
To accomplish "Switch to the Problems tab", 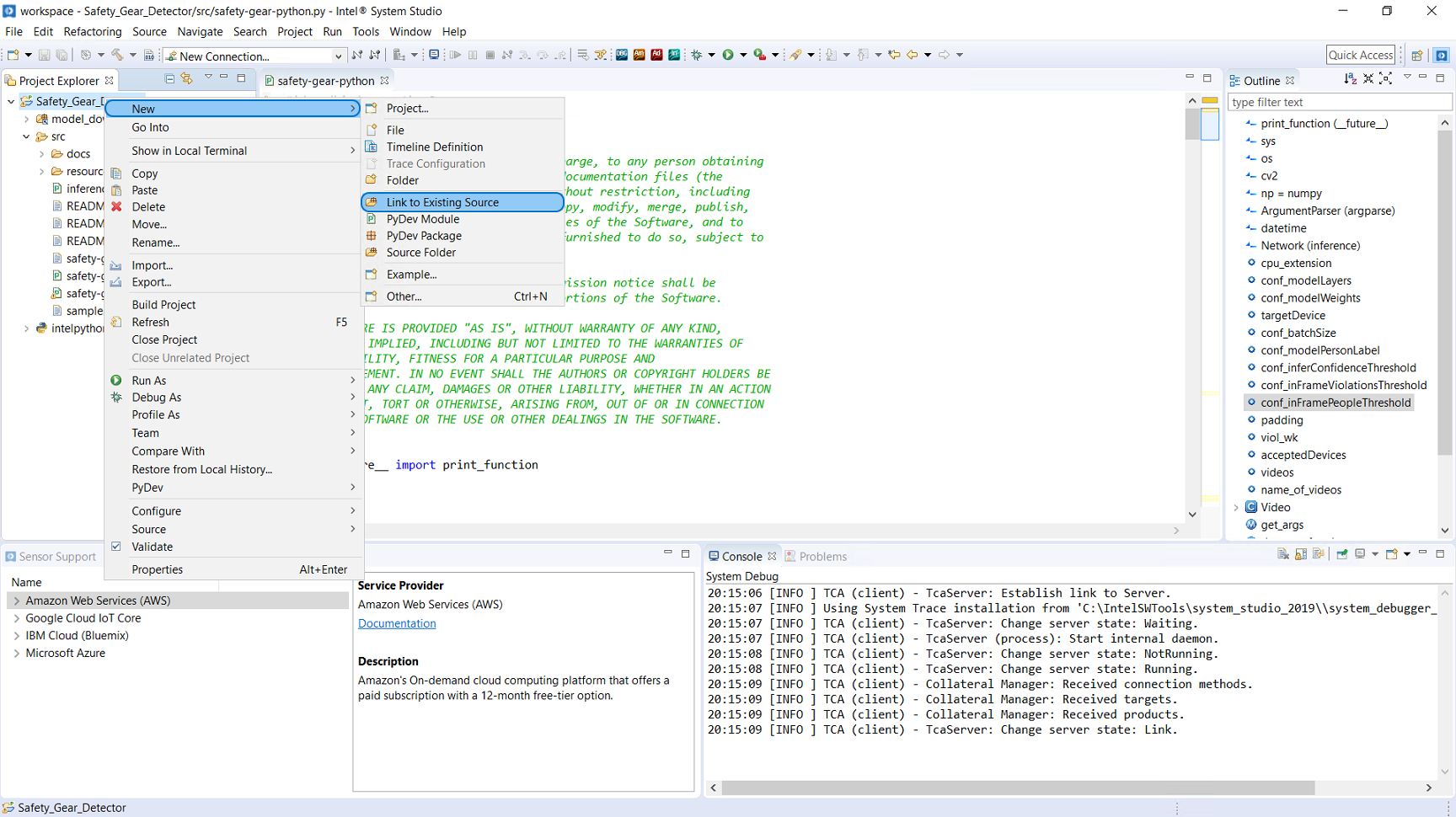I will [815, 557].
